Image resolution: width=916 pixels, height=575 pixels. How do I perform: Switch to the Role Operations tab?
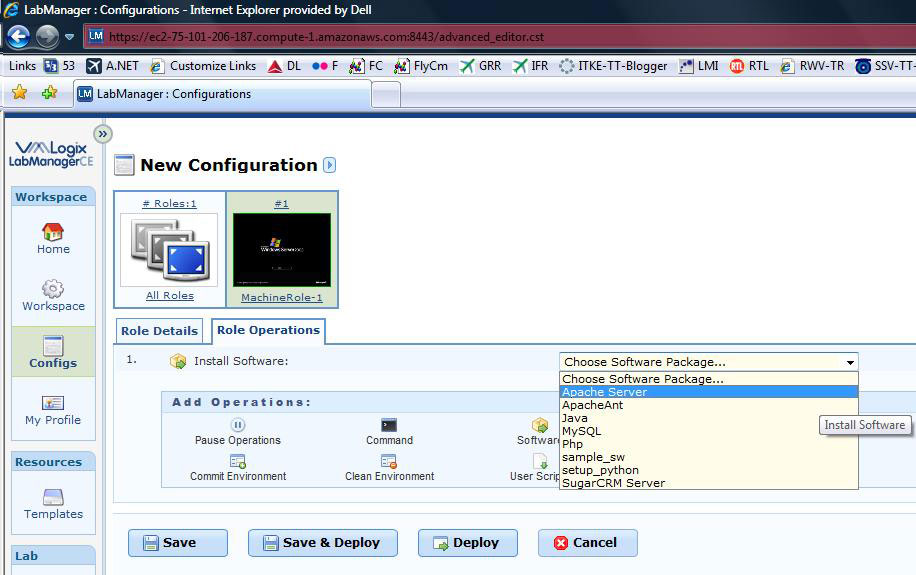tap(269, 330)
